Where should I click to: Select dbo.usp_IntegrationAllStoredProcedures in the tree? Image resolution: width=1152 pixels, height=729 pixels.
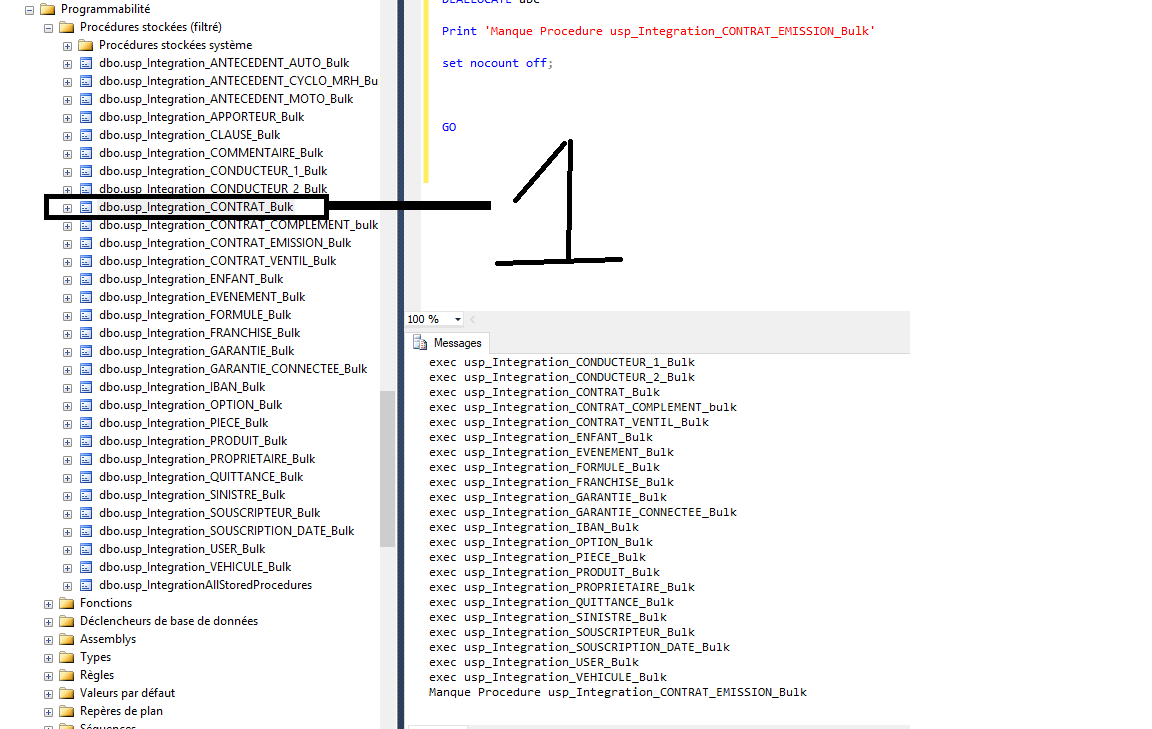click(206, 585)
